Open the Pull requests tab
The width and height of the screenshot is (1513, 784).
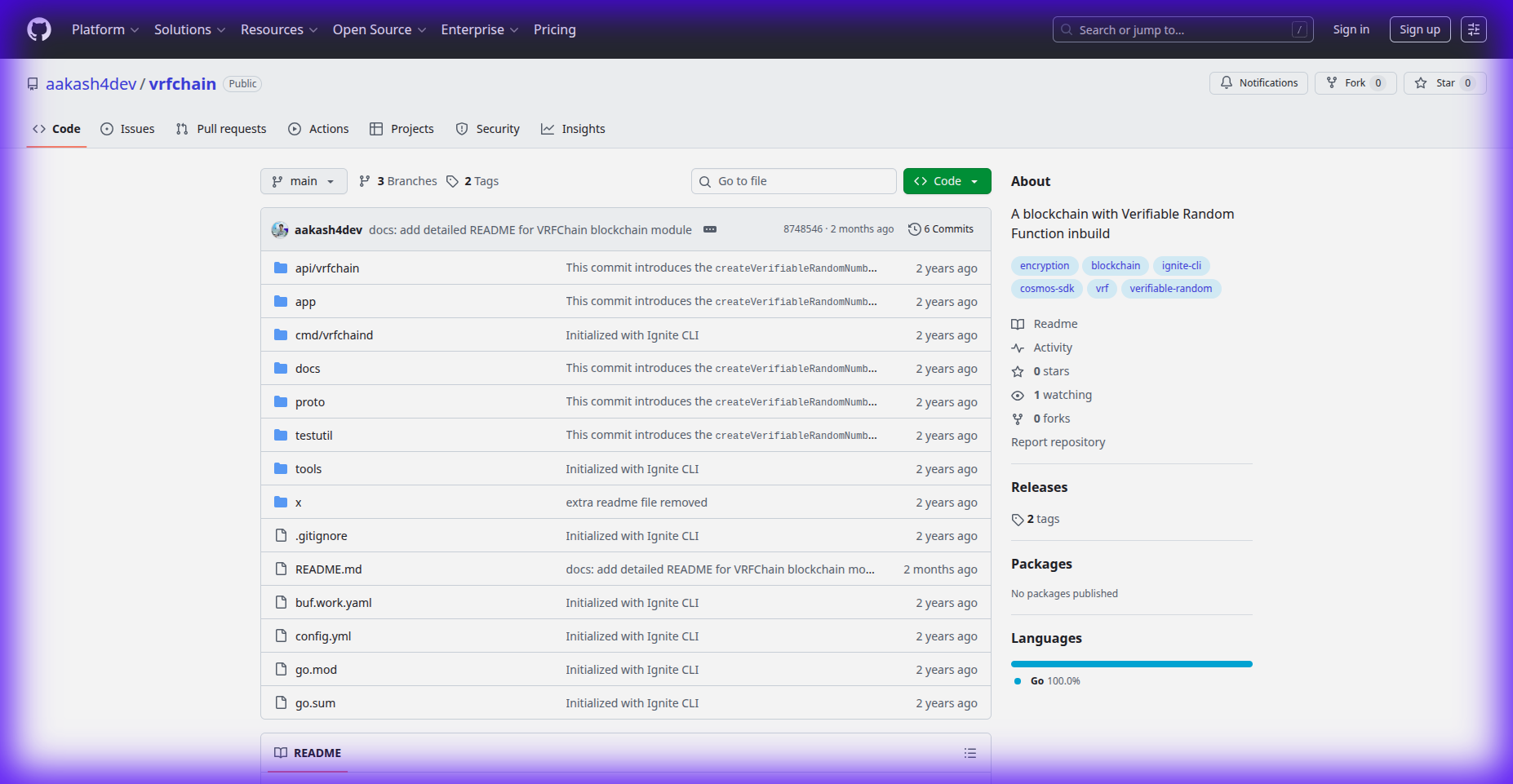tap(221, 129)
